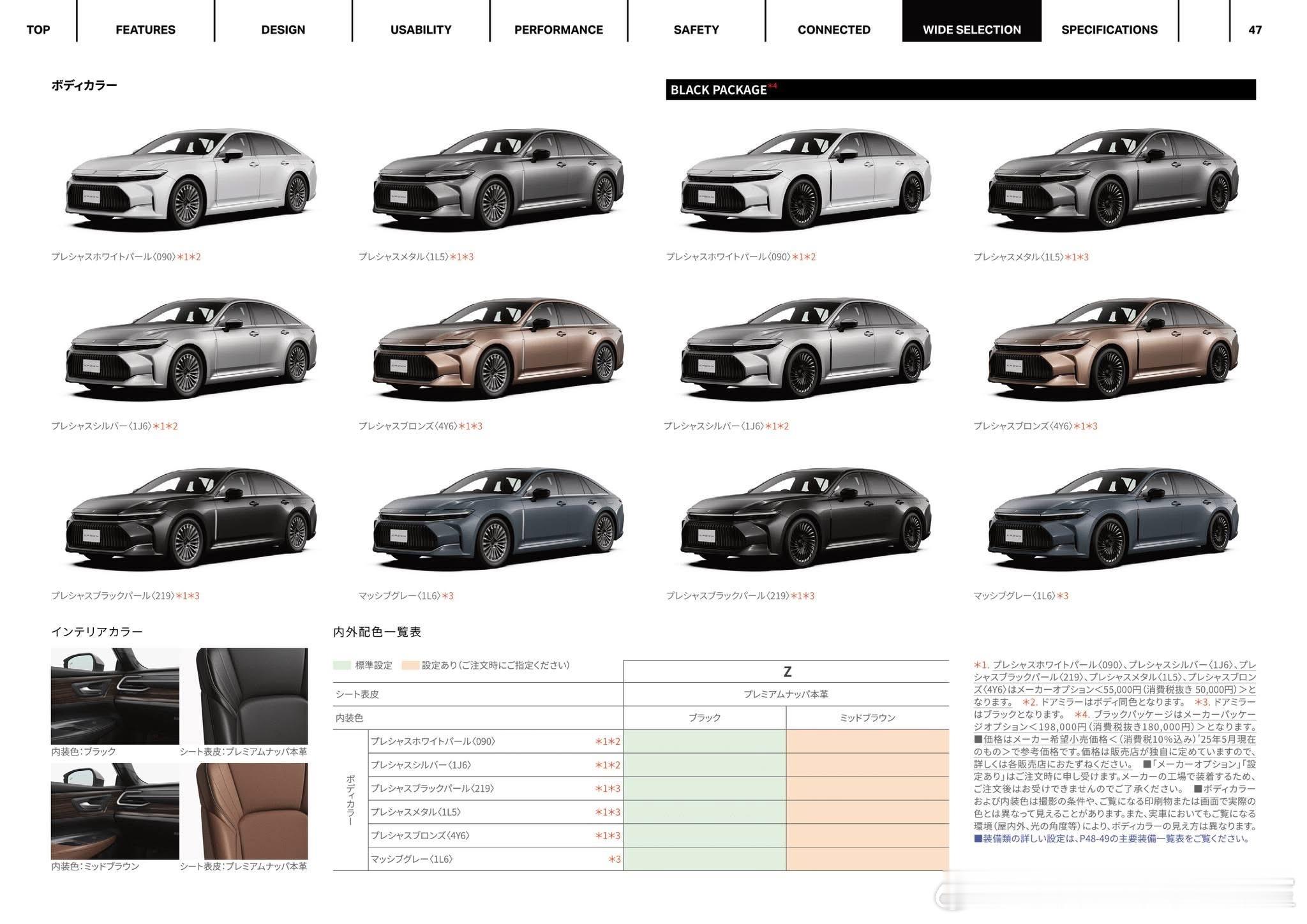Click standard プレシャスメタル〈1L5〉 caption

tap(416, 257)
